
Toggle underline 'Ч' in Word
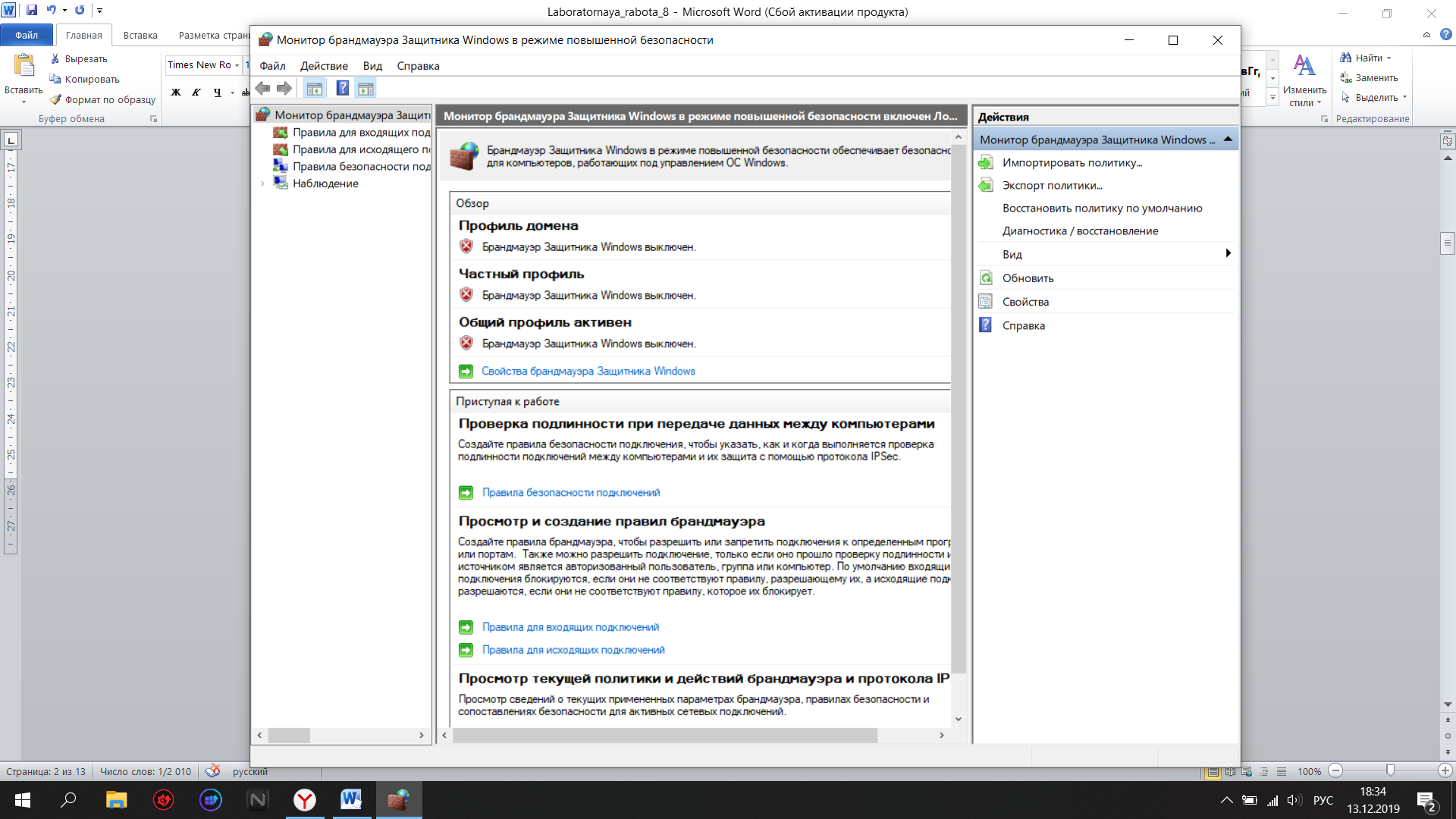tap(218, 93)
